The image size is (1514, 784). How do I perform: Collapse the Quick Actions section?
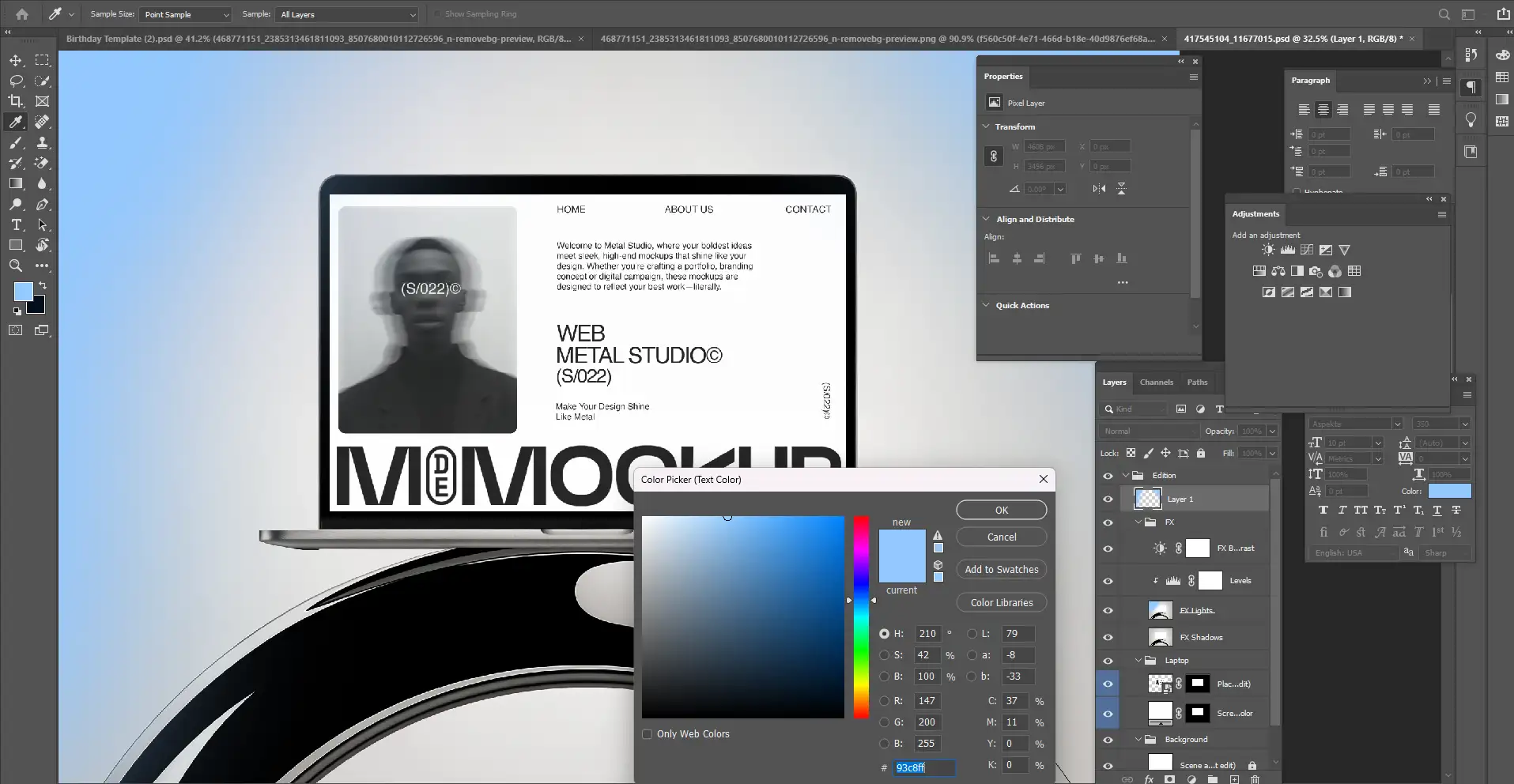[987, 305]
